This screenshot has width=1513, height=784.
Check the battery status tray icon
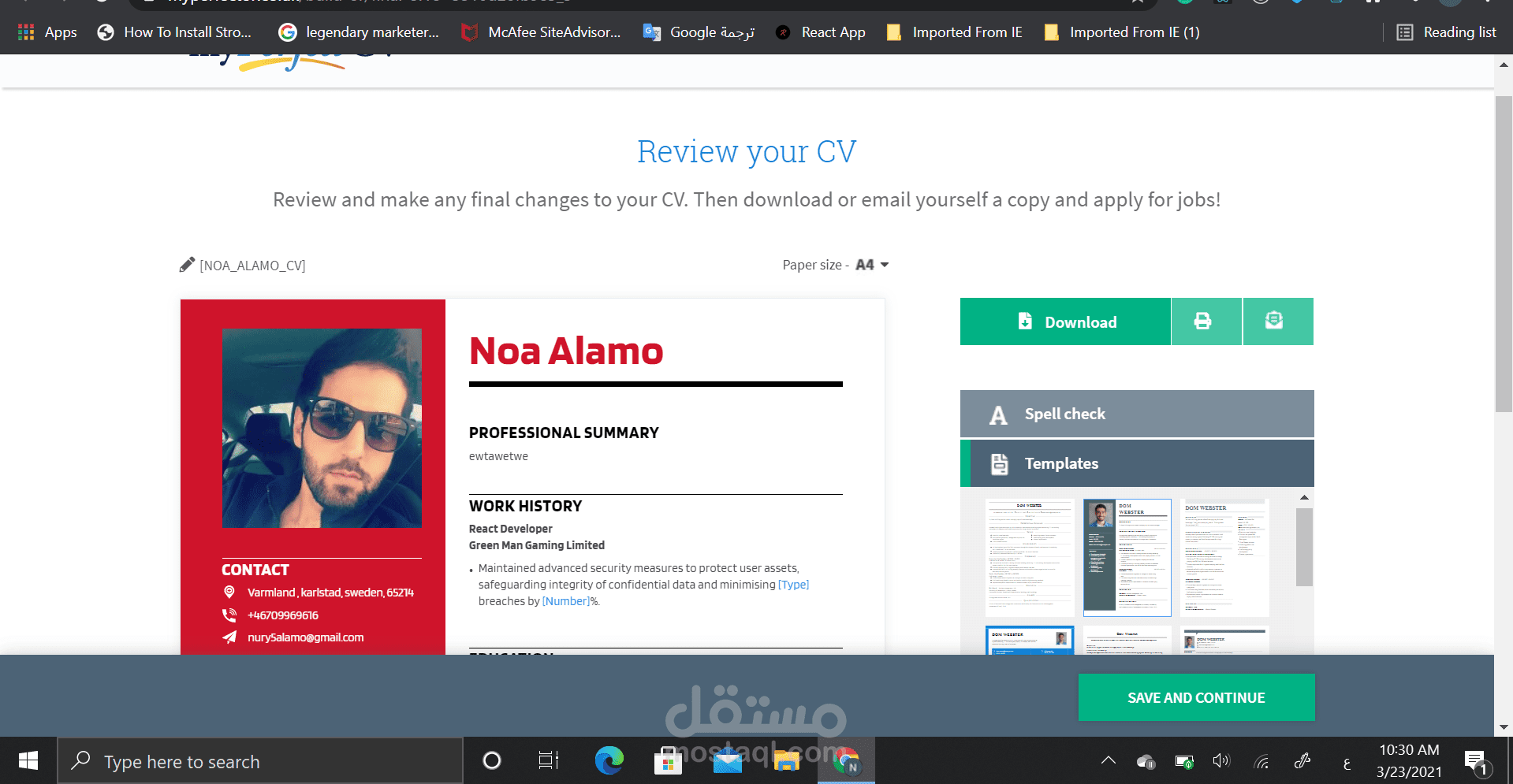click(1184, 761)
